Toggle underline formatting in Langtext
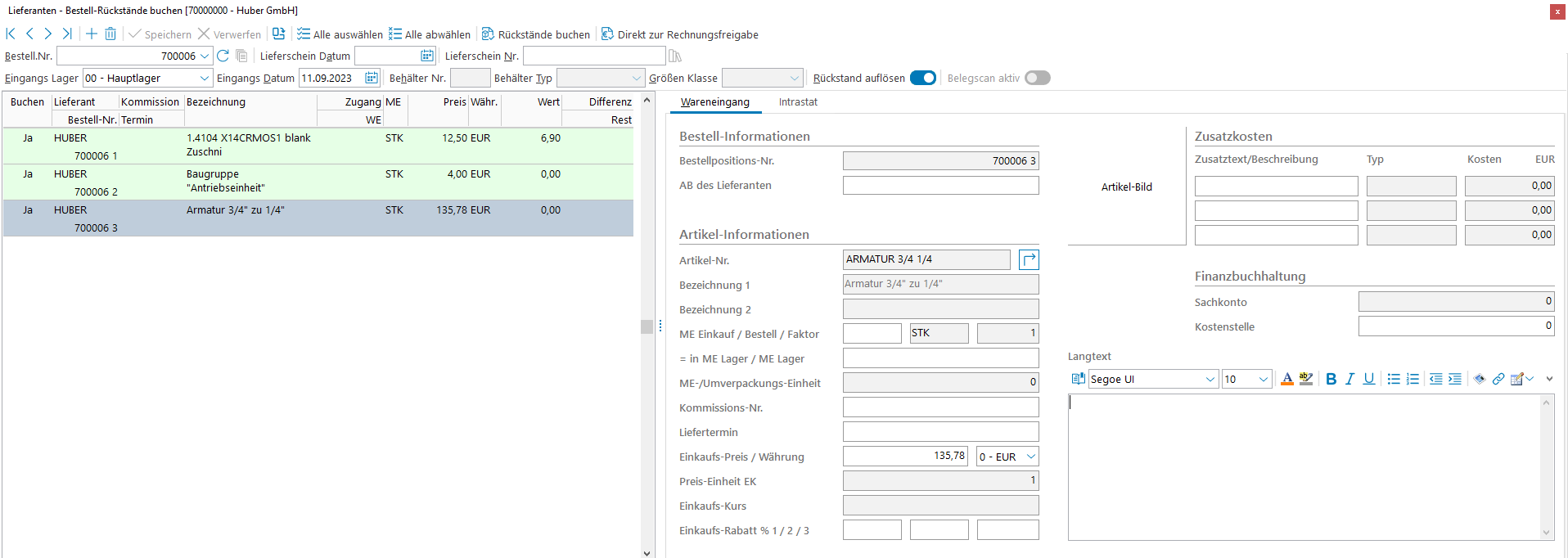 click(x=1368, y=379)
